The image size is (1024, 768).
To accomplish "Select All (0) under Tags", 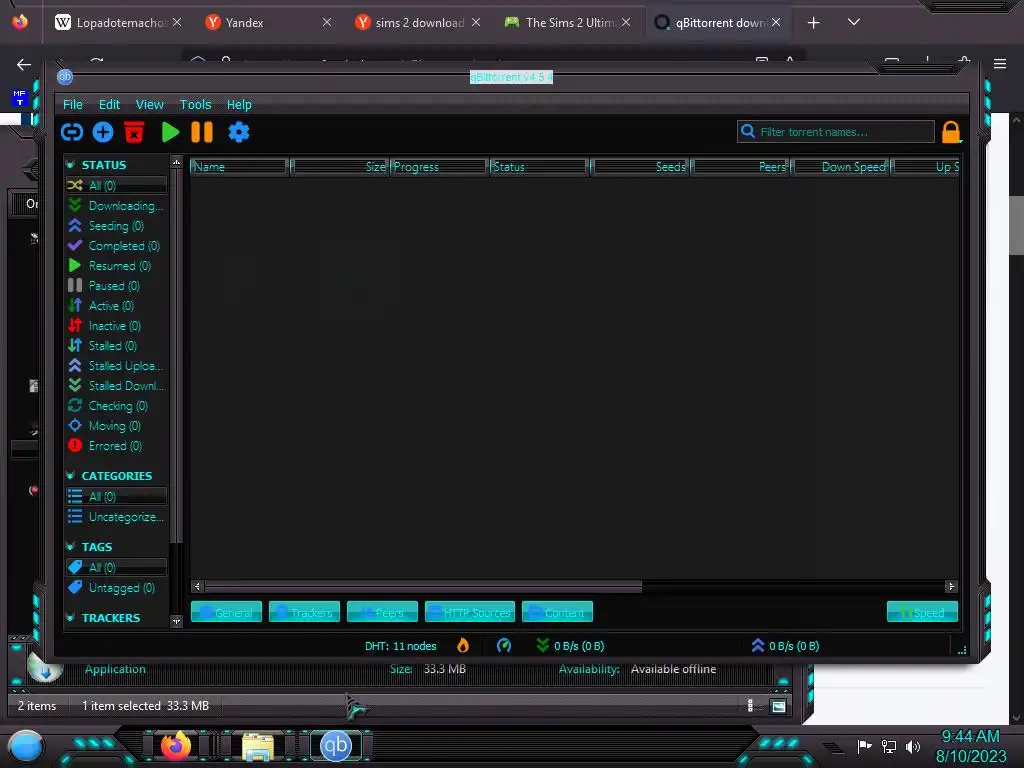I will click(x=116, y=568).
